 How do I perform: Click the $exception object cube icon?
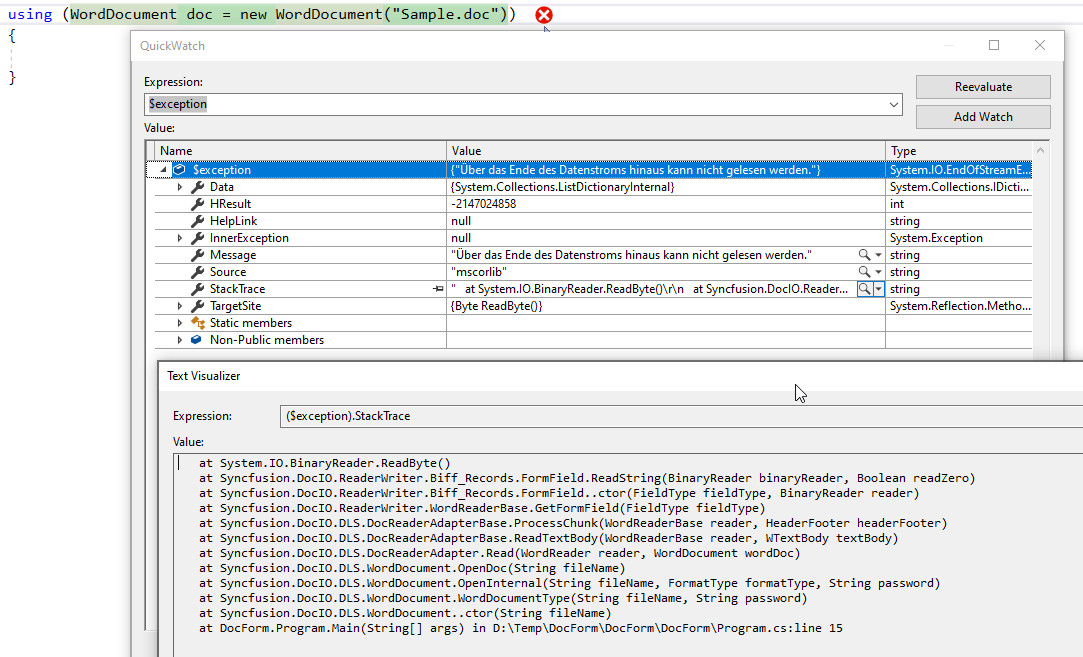click(180, 170)
